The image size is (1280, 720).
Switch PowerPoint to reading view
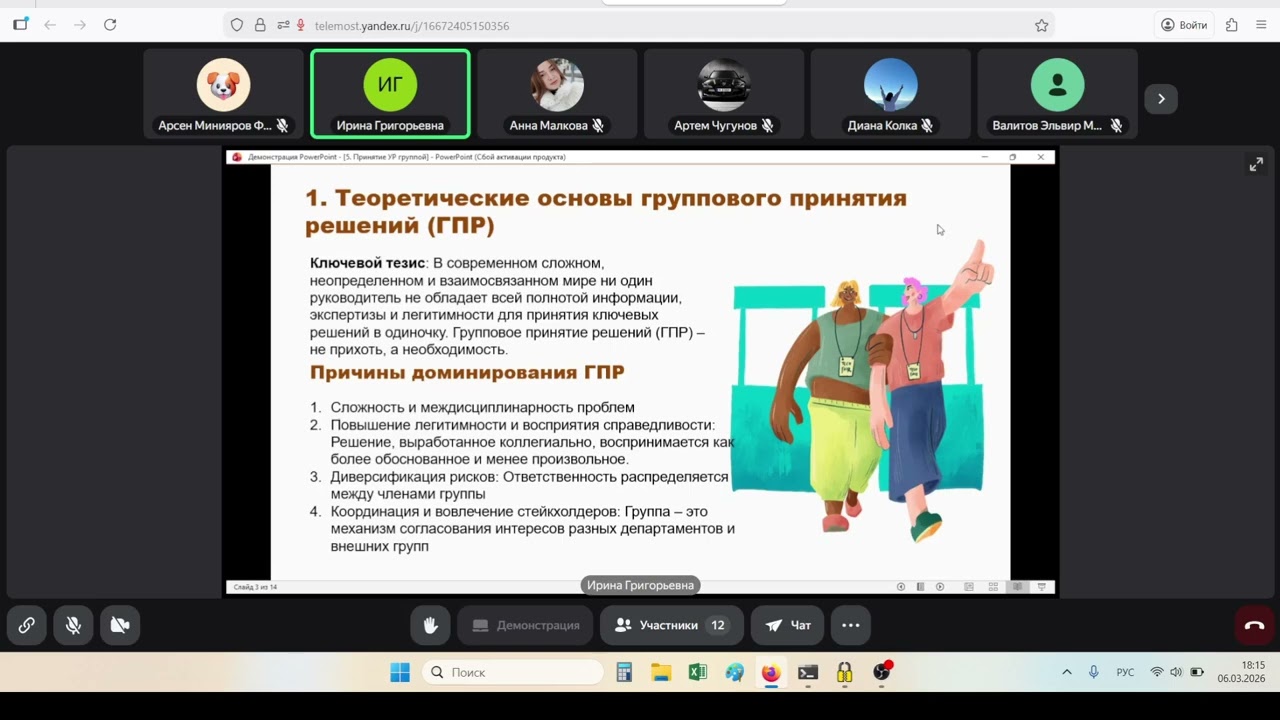[x=1017, y=587]
